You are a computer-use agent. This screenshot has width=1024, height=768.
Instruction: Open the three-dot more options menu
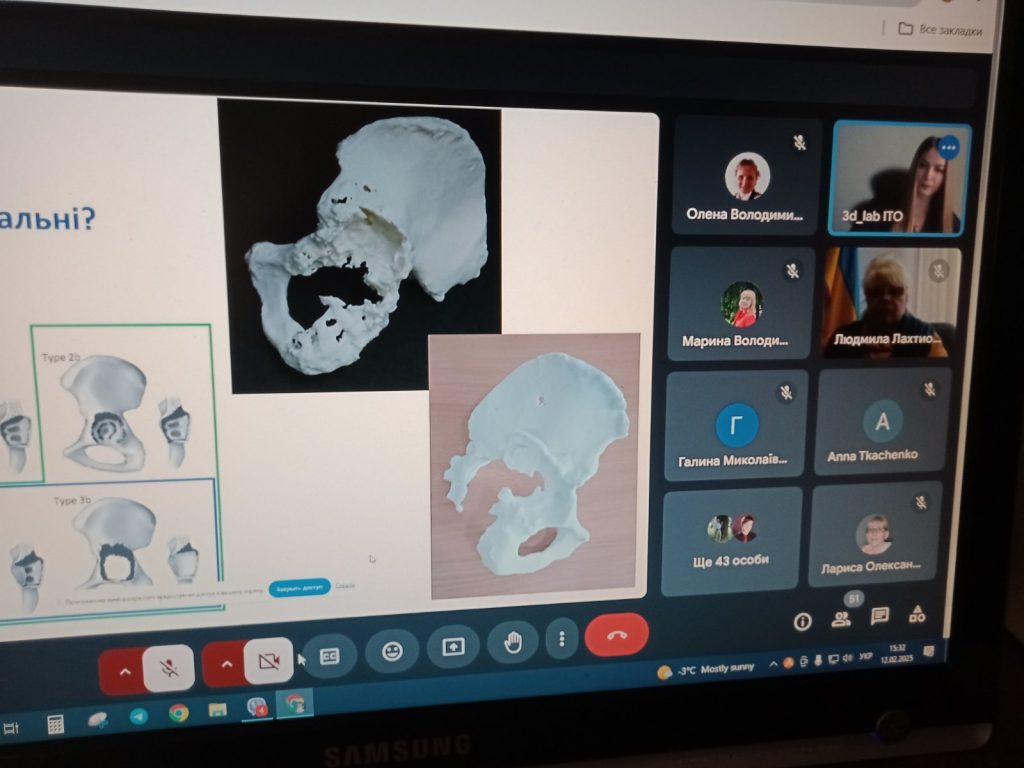point(562,639)
